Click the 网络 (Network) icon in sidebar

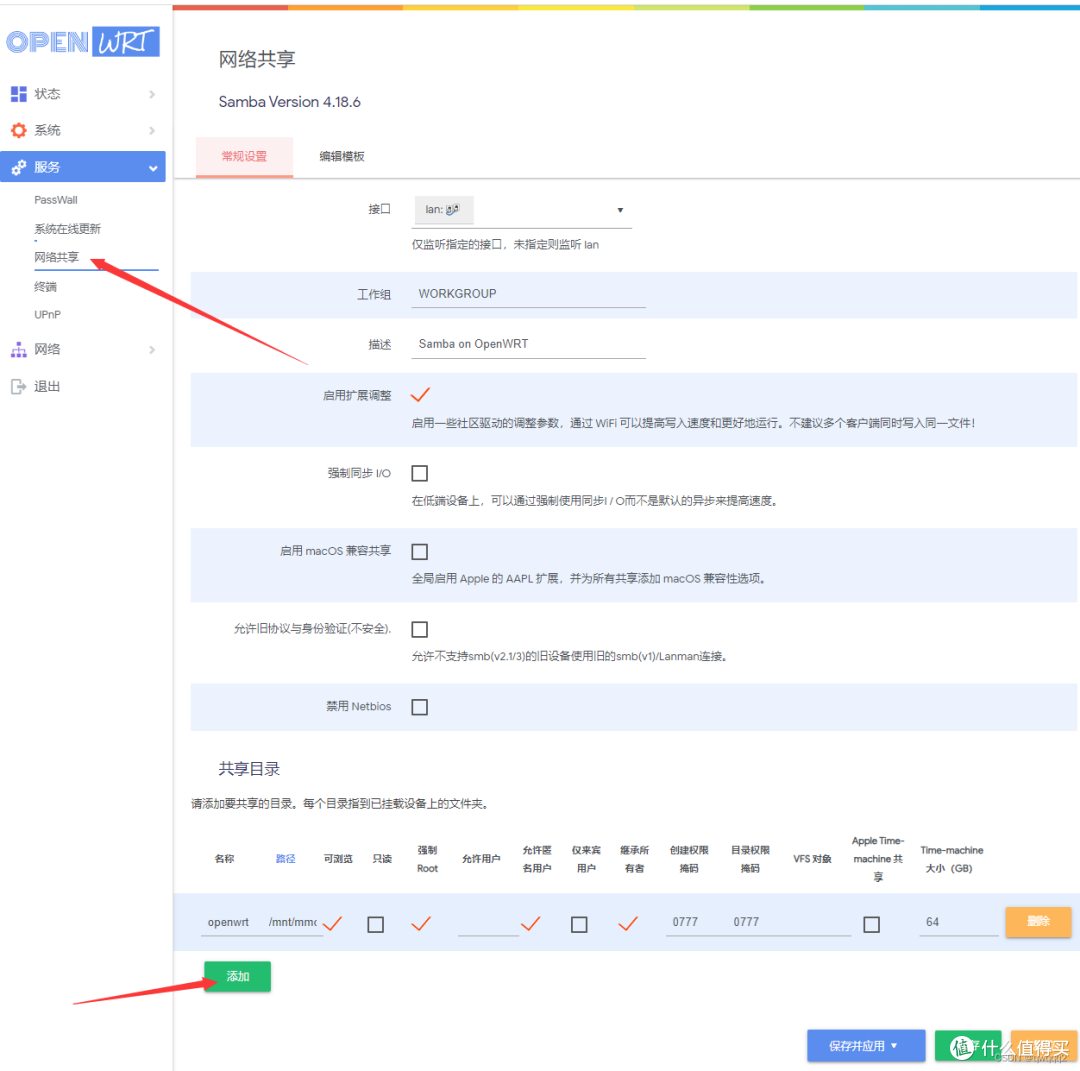click(x=22, y=348)
